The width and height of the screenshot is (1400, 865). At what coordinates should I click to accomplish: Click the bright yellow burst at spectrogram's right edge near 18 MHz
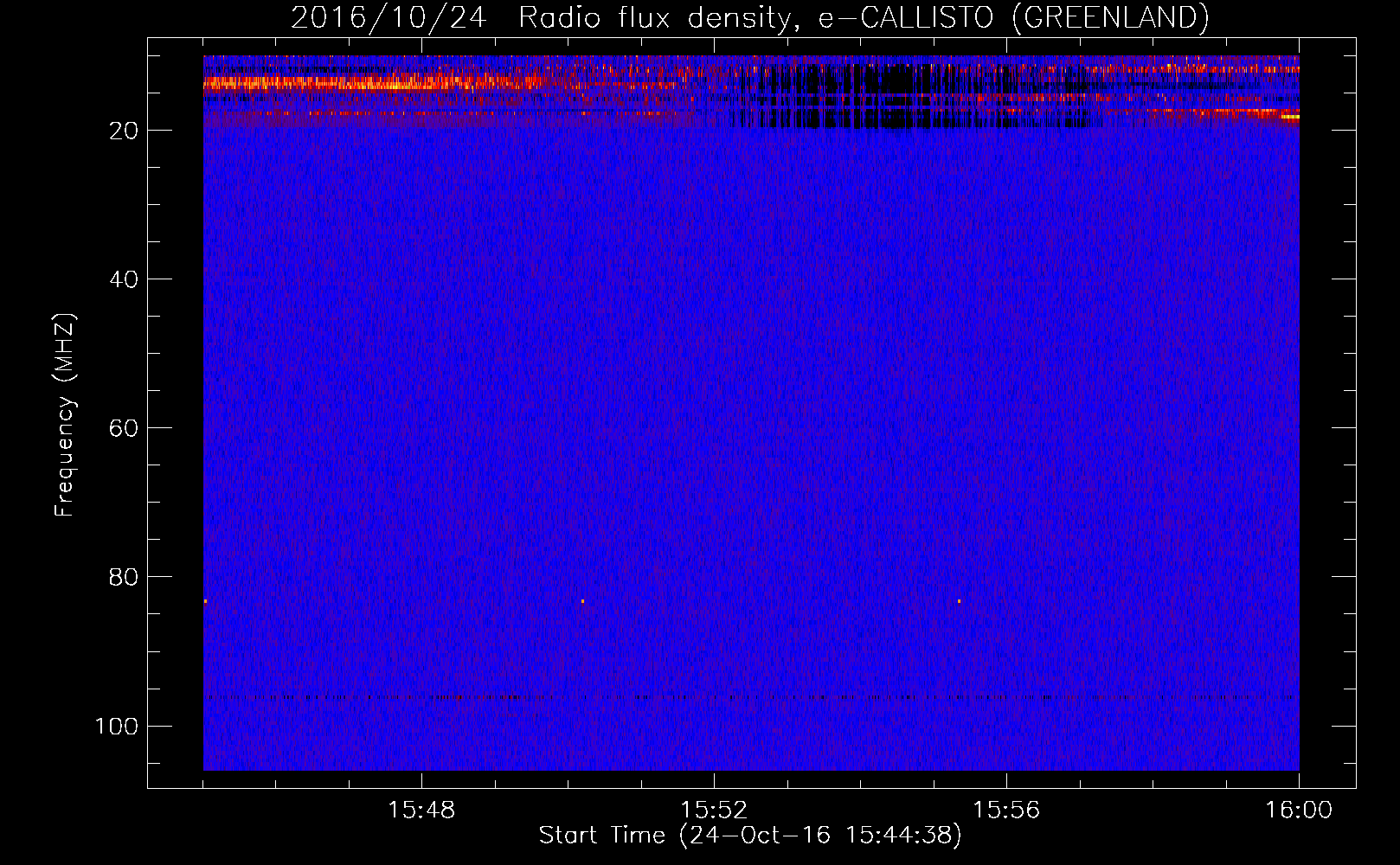(x=1290, y=117)
